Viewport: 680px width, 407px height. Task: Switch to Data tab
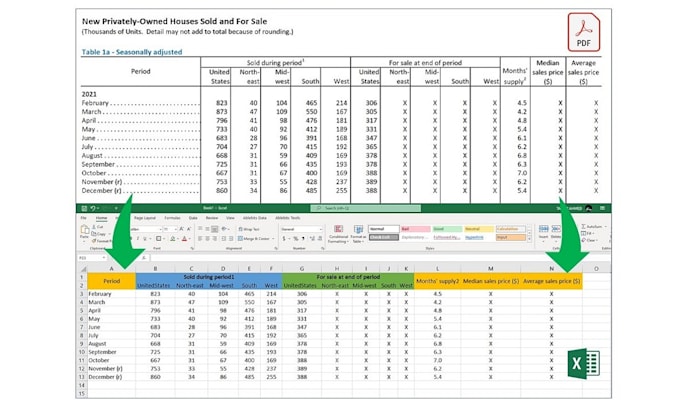(193, 218)
